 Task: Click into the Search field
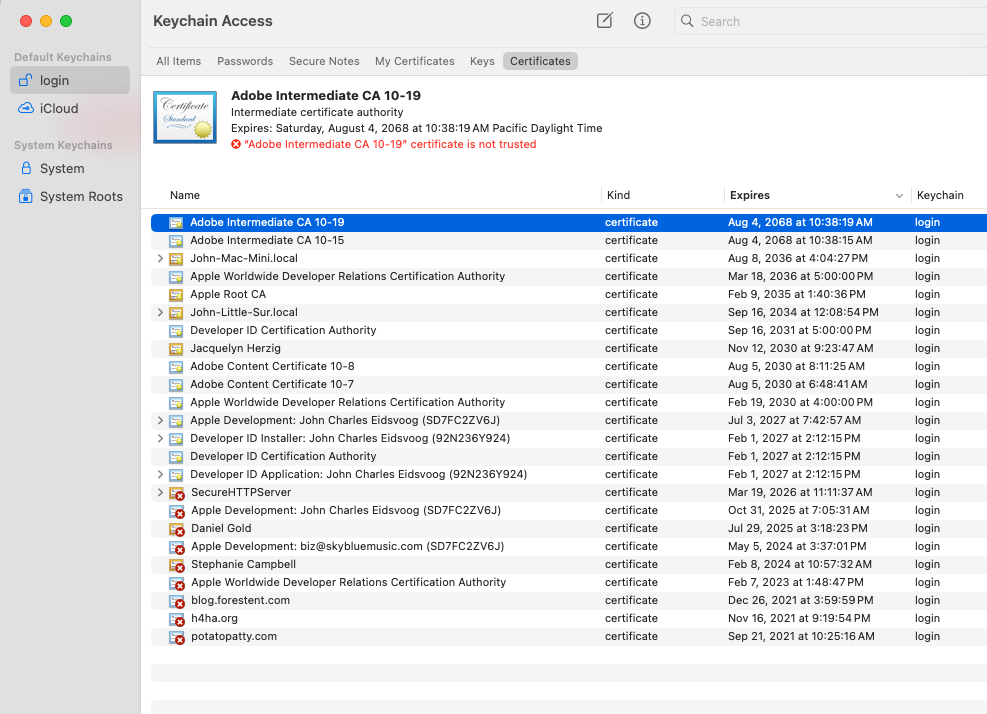(x=831, y=21)
